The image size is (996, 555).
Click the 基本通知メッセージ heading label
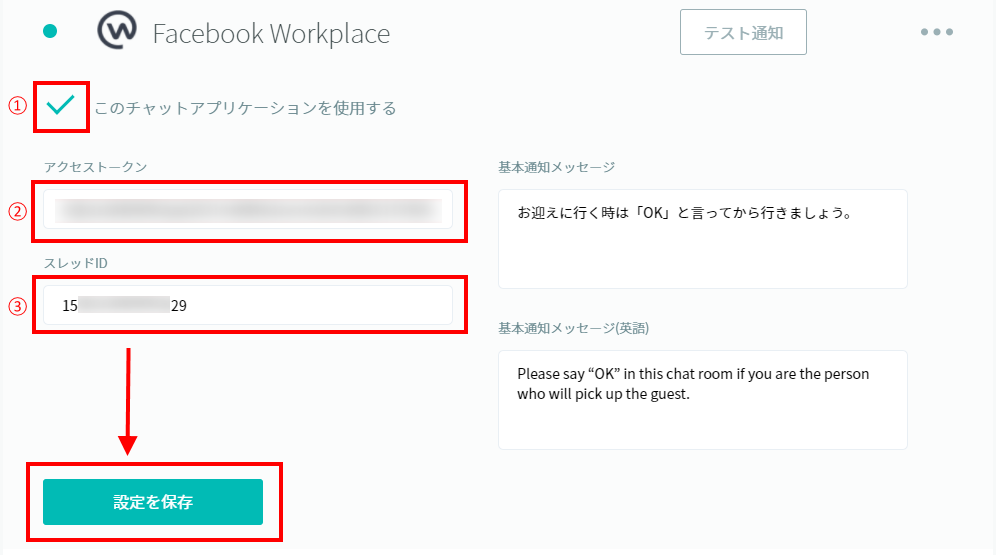coord(556,167)
